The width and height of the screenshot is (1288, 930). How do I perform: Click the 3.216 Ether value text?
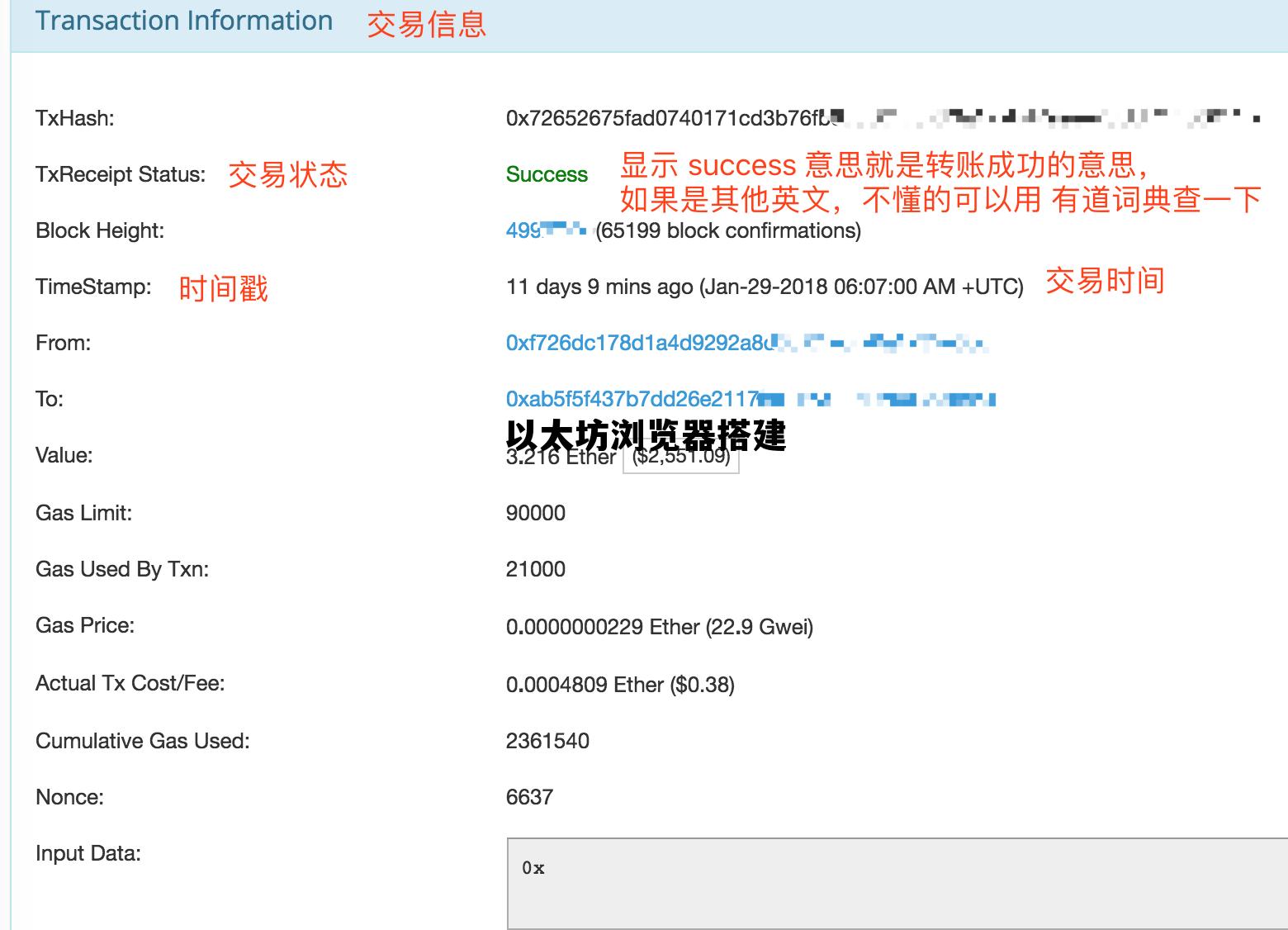click(x=557, y=457)
